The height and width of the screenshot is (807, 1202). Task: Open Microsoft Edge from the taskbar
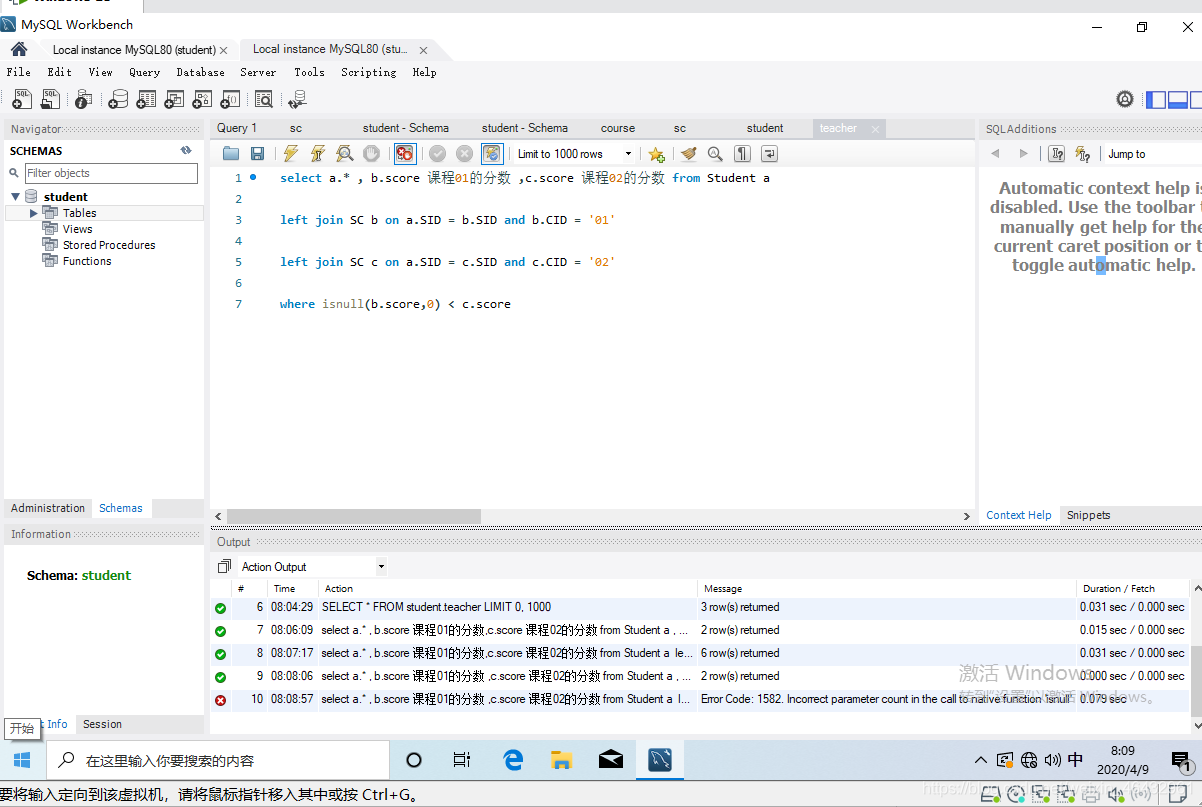(513, 760)
